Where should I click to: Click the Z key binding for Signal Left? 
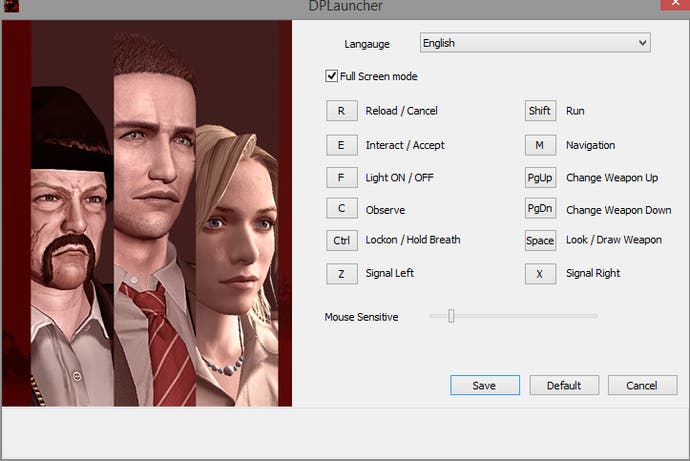(341, 274)
